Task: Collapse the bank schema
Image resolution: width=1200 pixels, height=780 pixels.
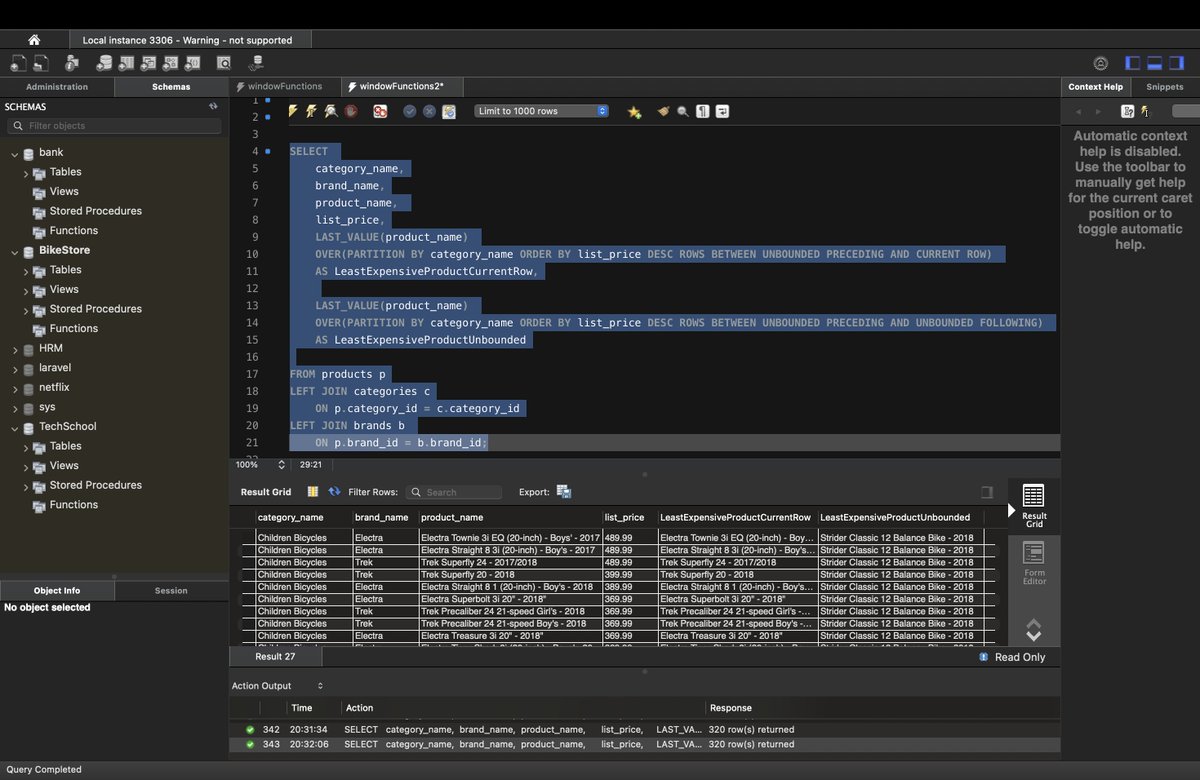Action: 15,154
